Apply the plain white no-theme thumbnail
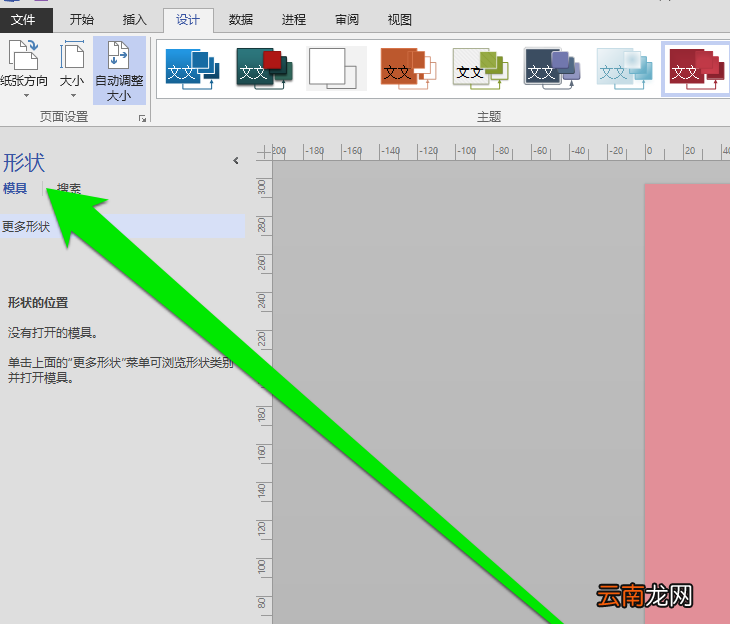The image size is (730, 624). [x=336, y=69]
